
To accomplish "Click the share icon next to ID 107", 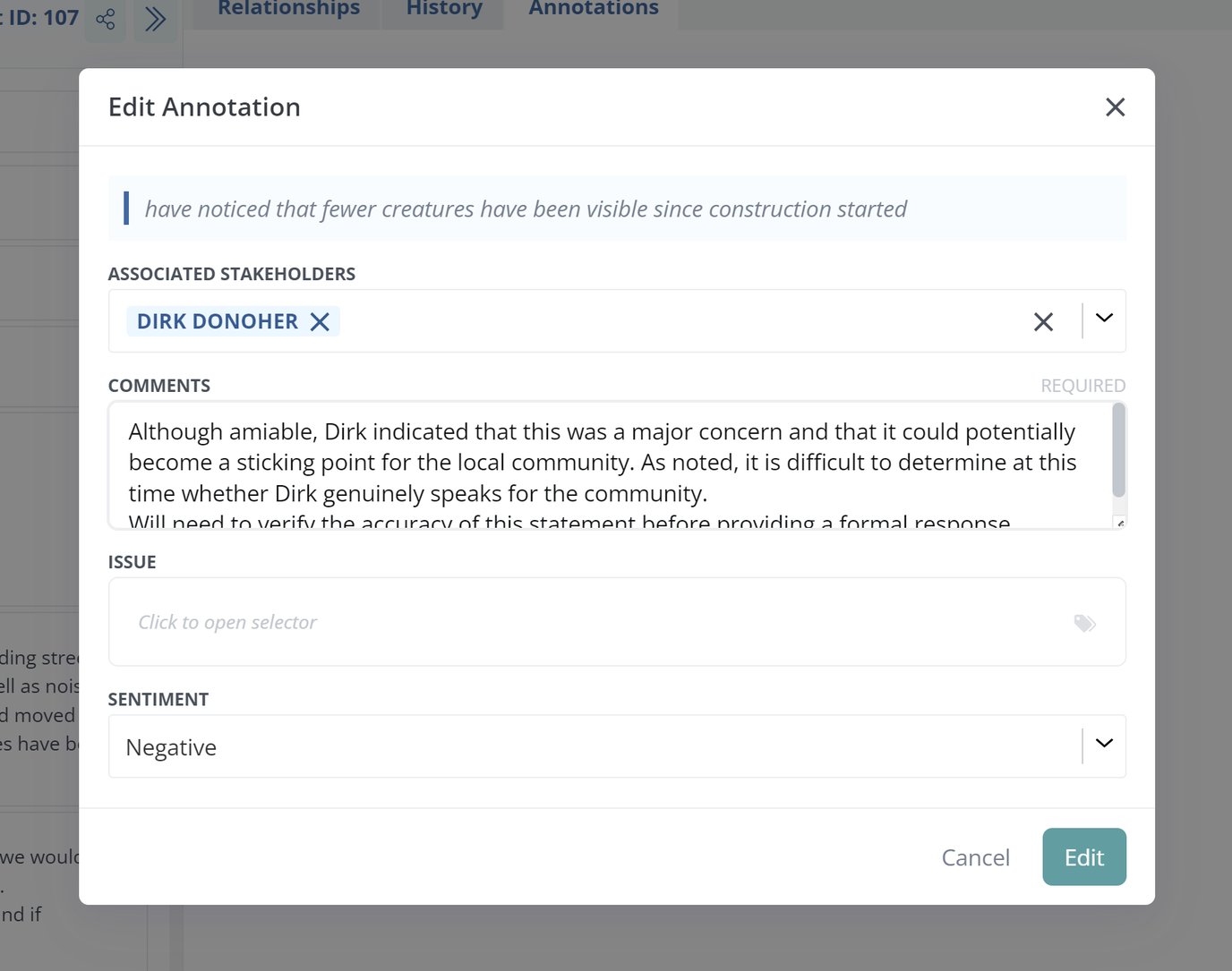I will 105,20.
